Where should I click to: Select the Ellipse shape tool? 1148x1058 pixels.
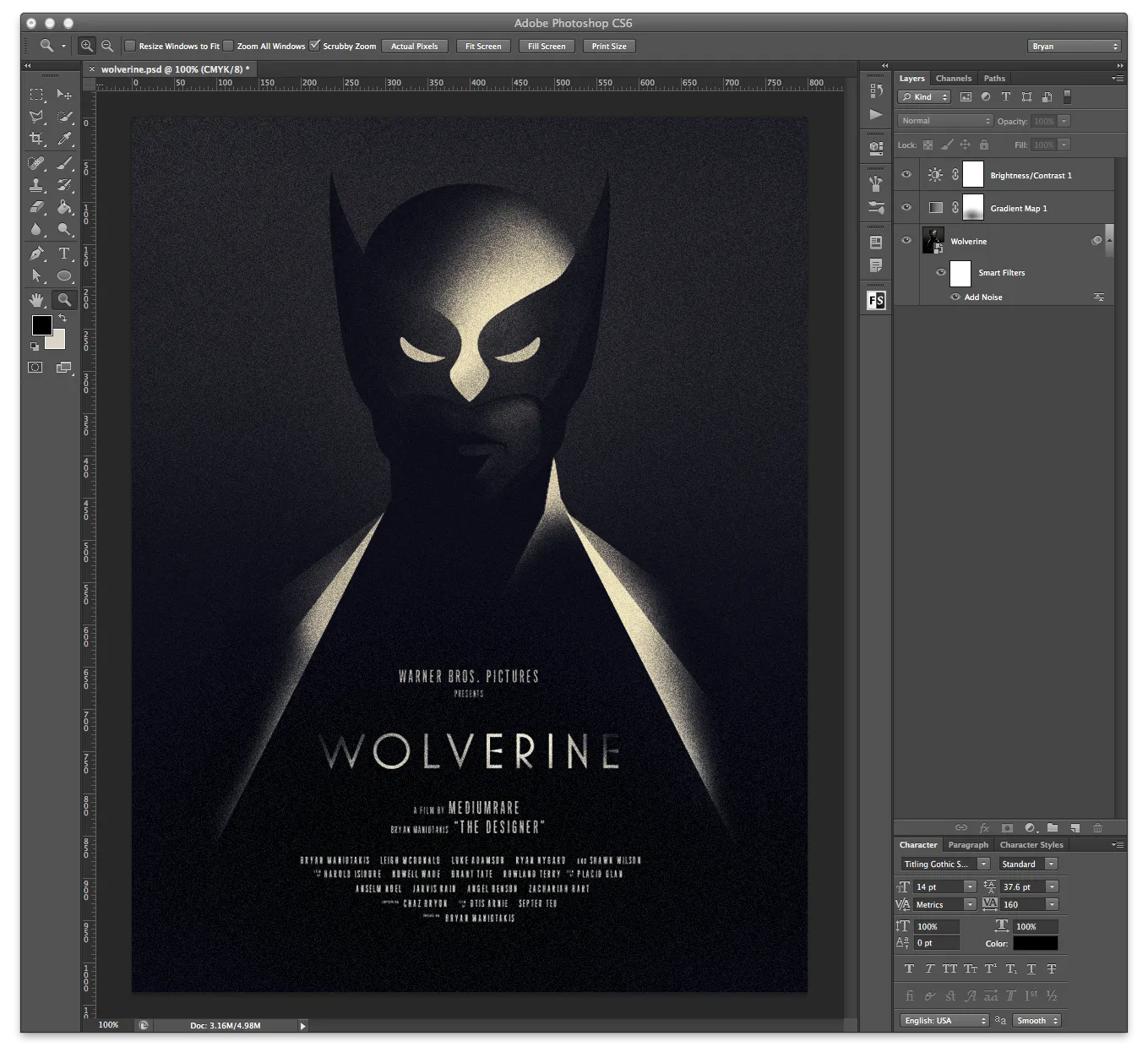(64, 275)
